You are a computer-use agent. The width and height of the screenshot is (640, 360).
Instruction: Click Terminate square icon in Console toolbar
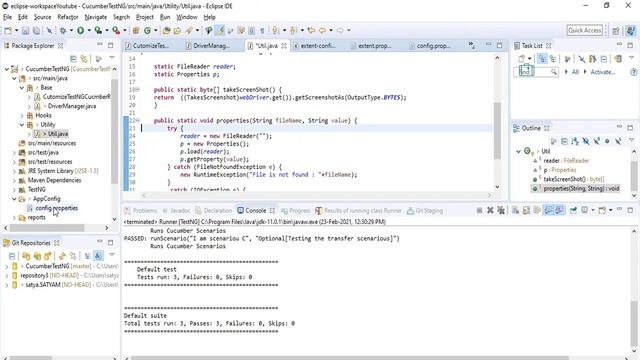pyautogui.click(x=479, y=210)
